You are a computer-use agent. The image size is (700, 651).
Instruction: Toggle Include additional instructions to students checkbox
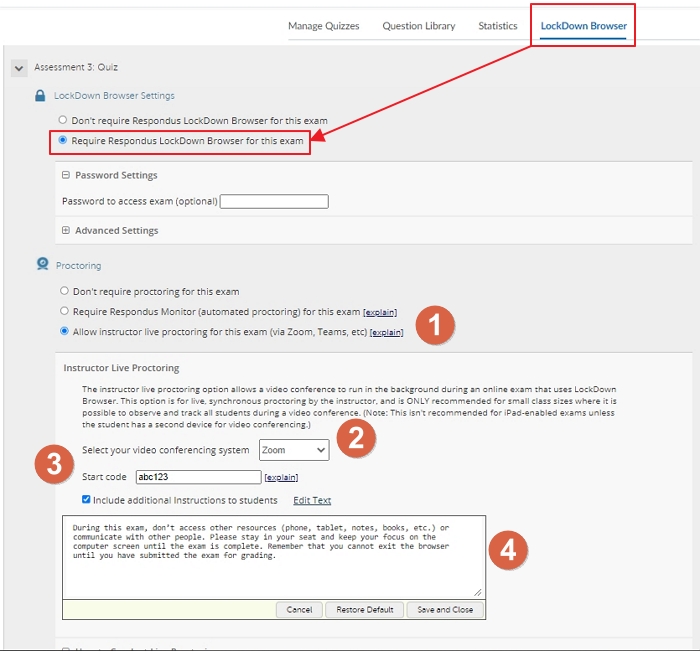(86, 499)
